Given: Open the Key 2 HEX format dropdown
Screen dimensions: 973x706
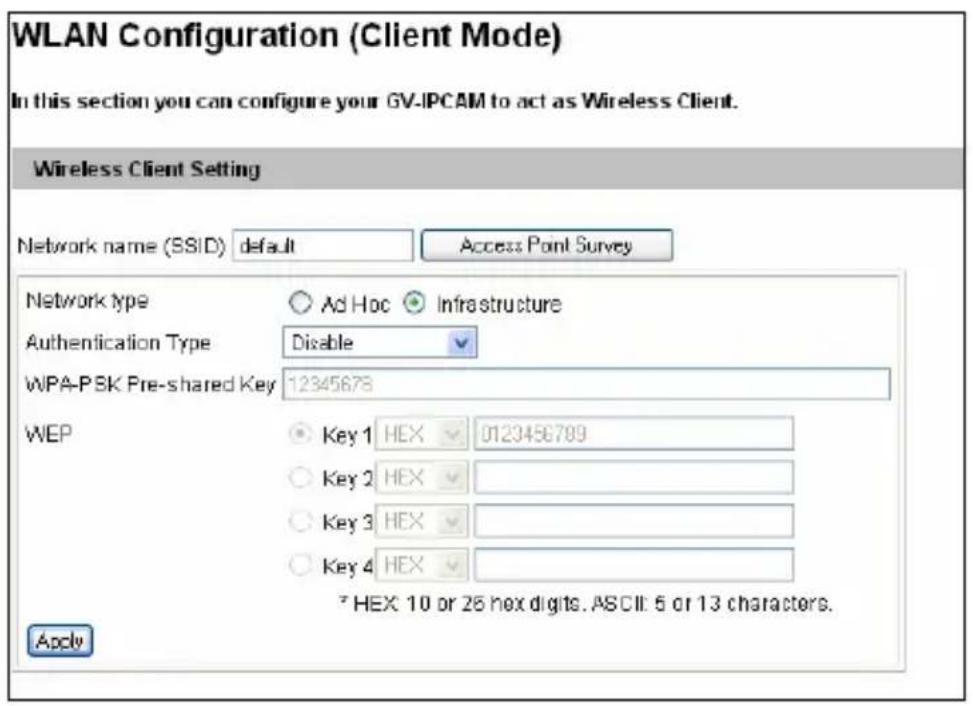Looking at the screenshot, I should [422, 478].
